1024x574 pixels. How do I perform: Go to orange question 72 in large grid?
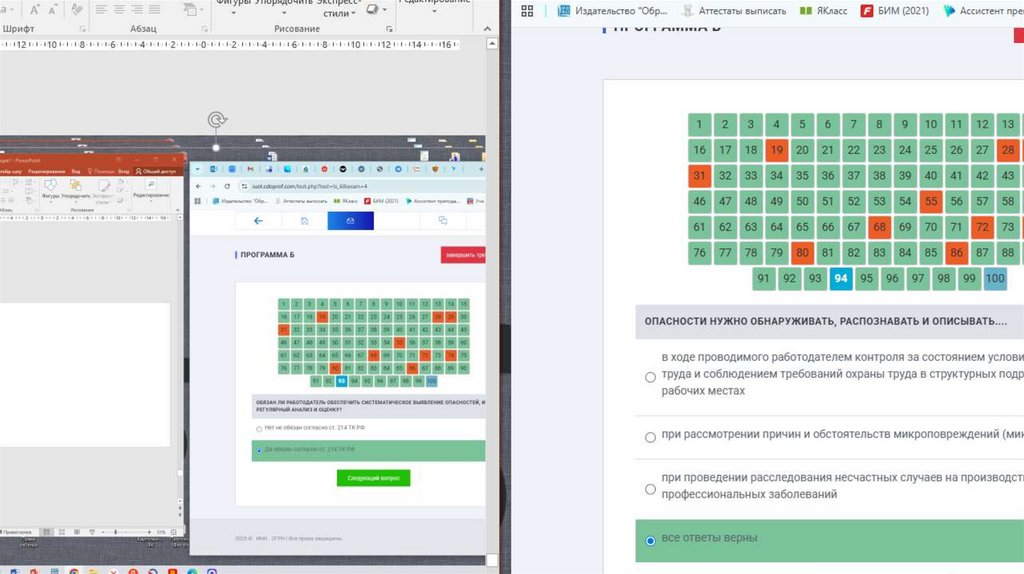tap(982, 227)
